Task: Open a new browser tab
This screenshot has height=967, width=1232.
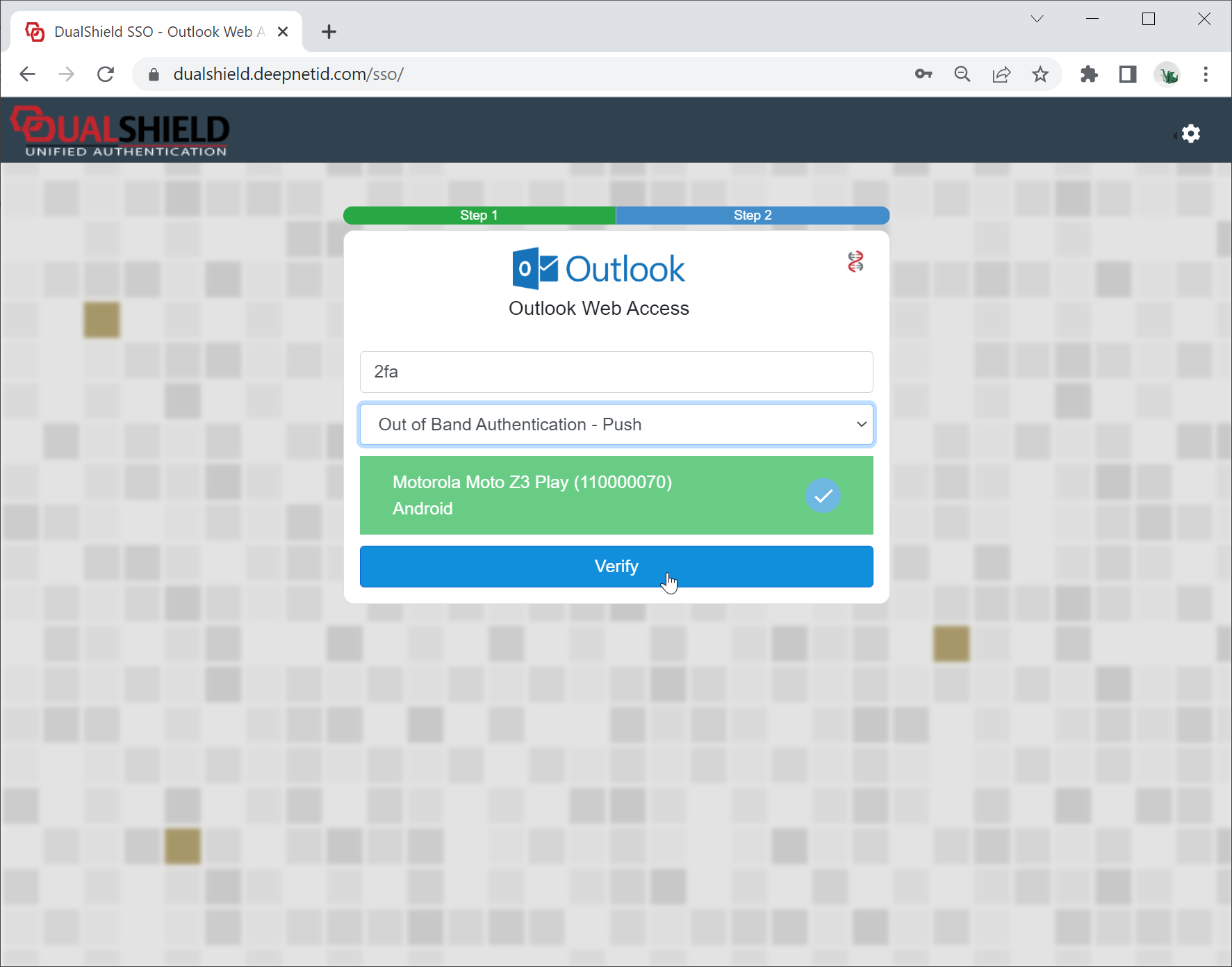Action: coord(329,32)
